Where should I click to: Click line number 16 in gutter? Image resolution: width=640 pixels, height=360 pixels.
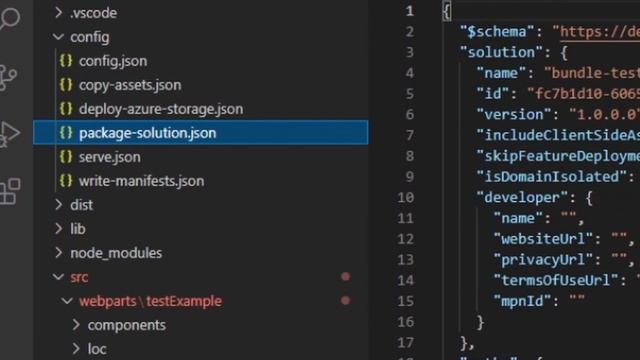pyautogui.click(x=406, y=322)
